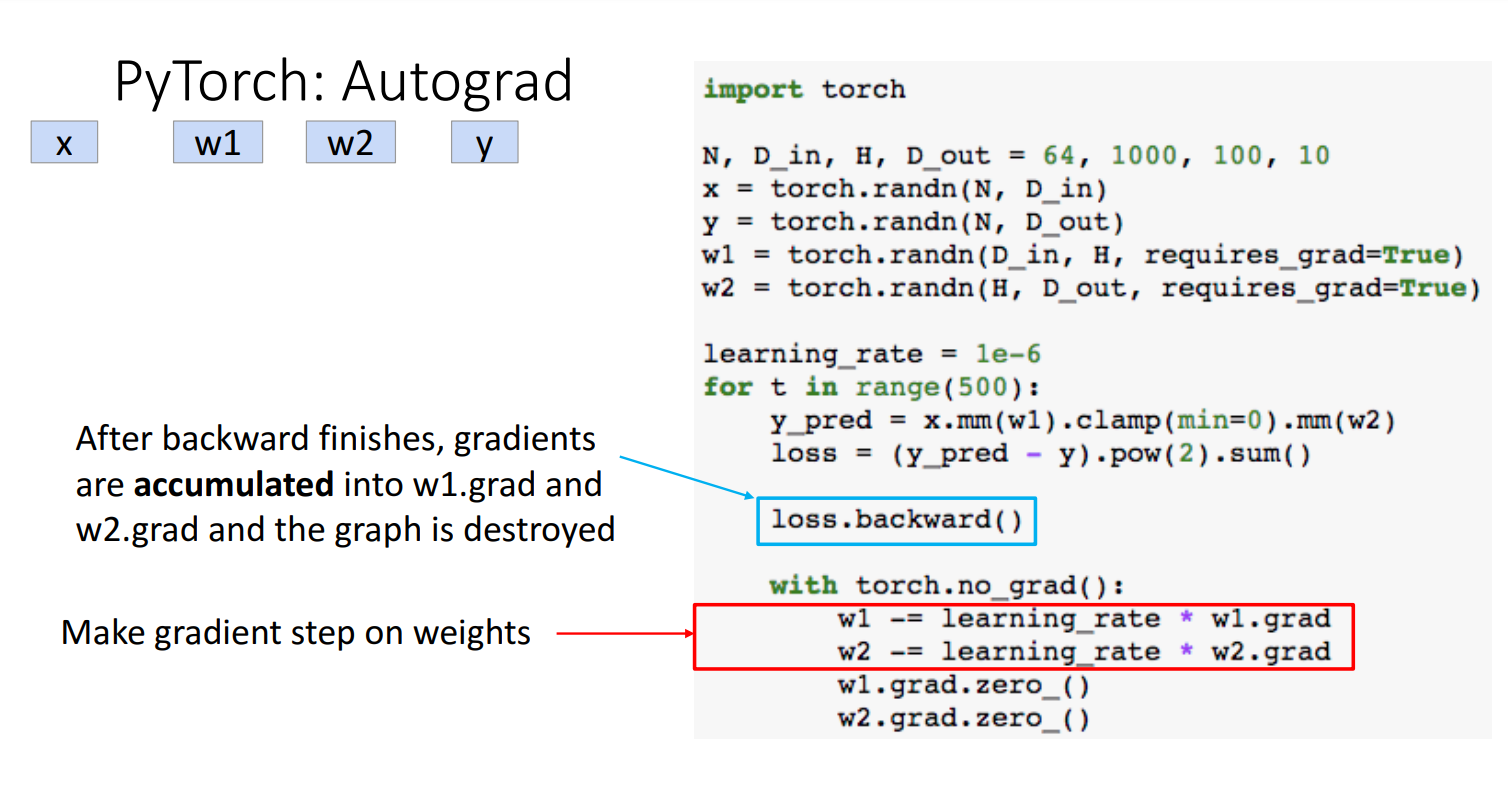Click "w1 -= learning_rate * w1.grad" line
This screenshot has height=788, width=1508.
pos(1084,619)
